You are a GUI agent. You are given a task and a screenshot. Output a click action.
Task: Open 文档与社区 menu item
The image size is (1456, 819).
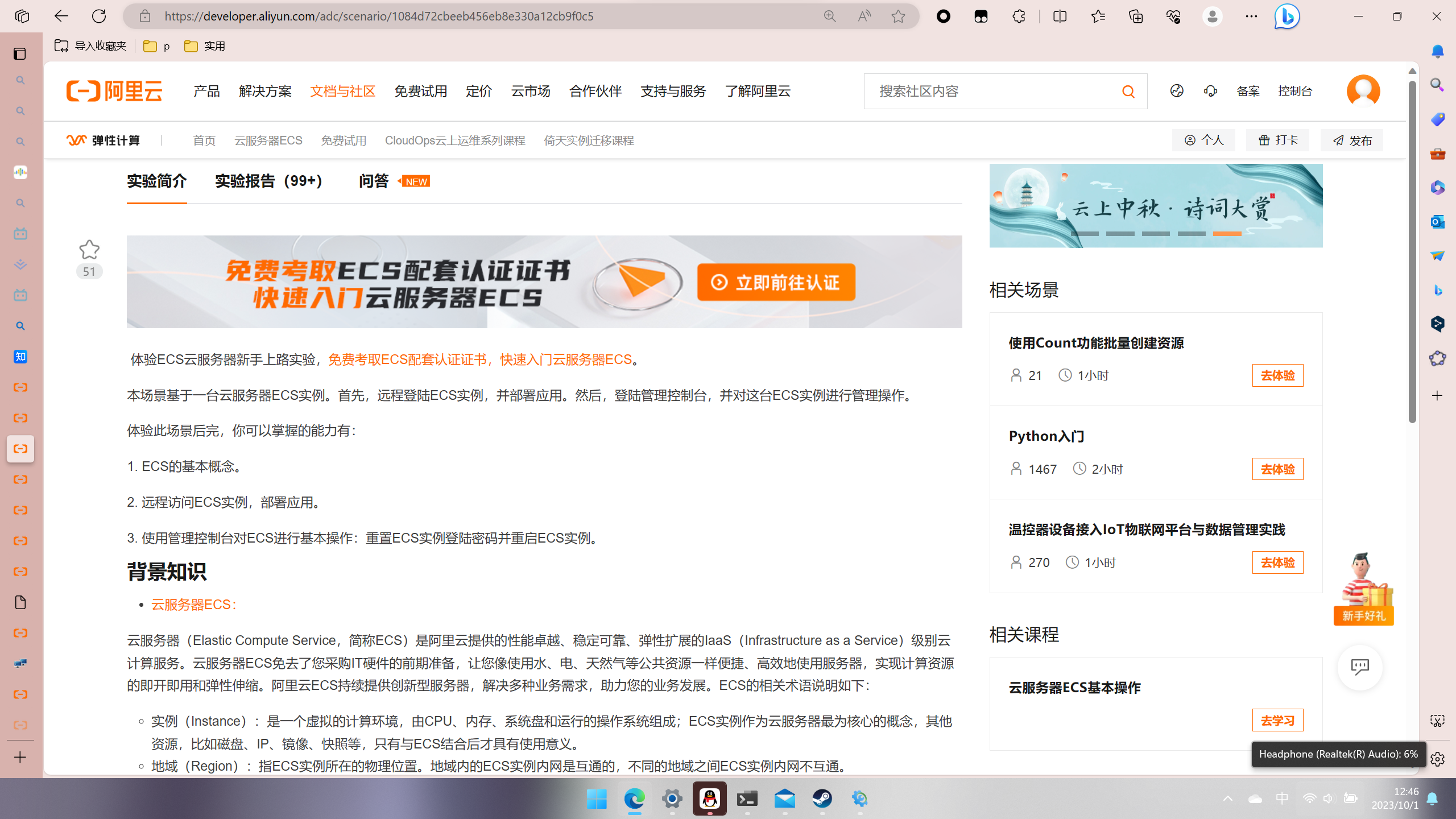click(x=342, y=91)
